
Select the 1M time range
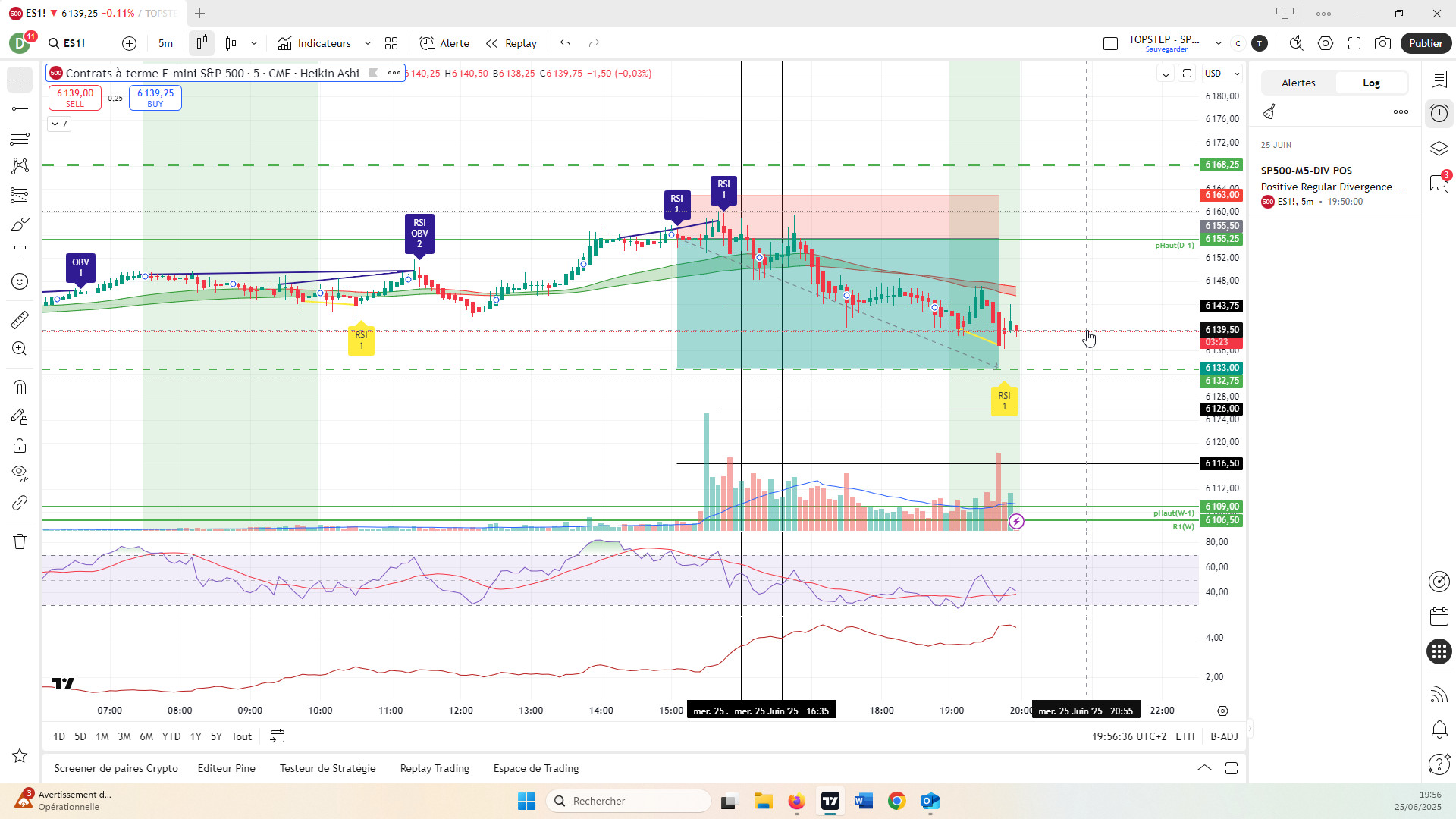coord(102,736)
